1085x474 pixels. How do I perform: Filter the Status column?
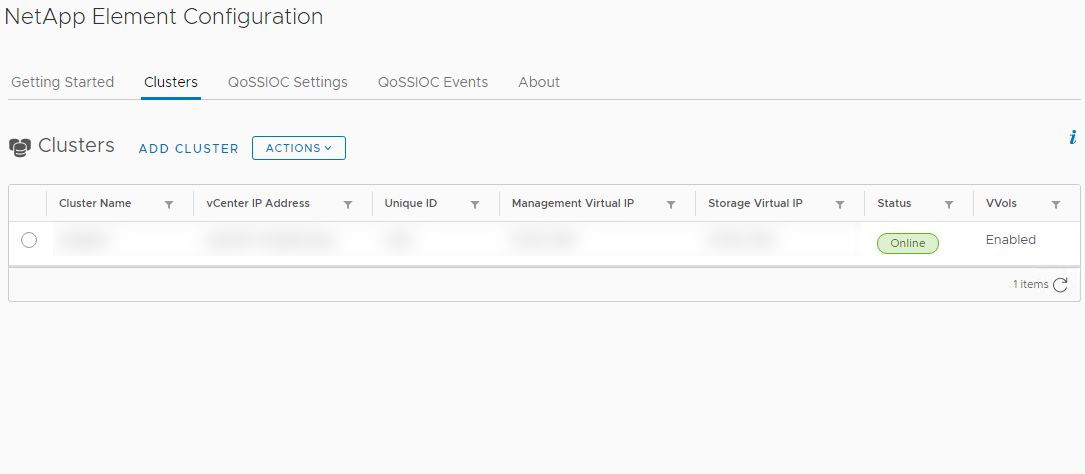click(949, 205)
